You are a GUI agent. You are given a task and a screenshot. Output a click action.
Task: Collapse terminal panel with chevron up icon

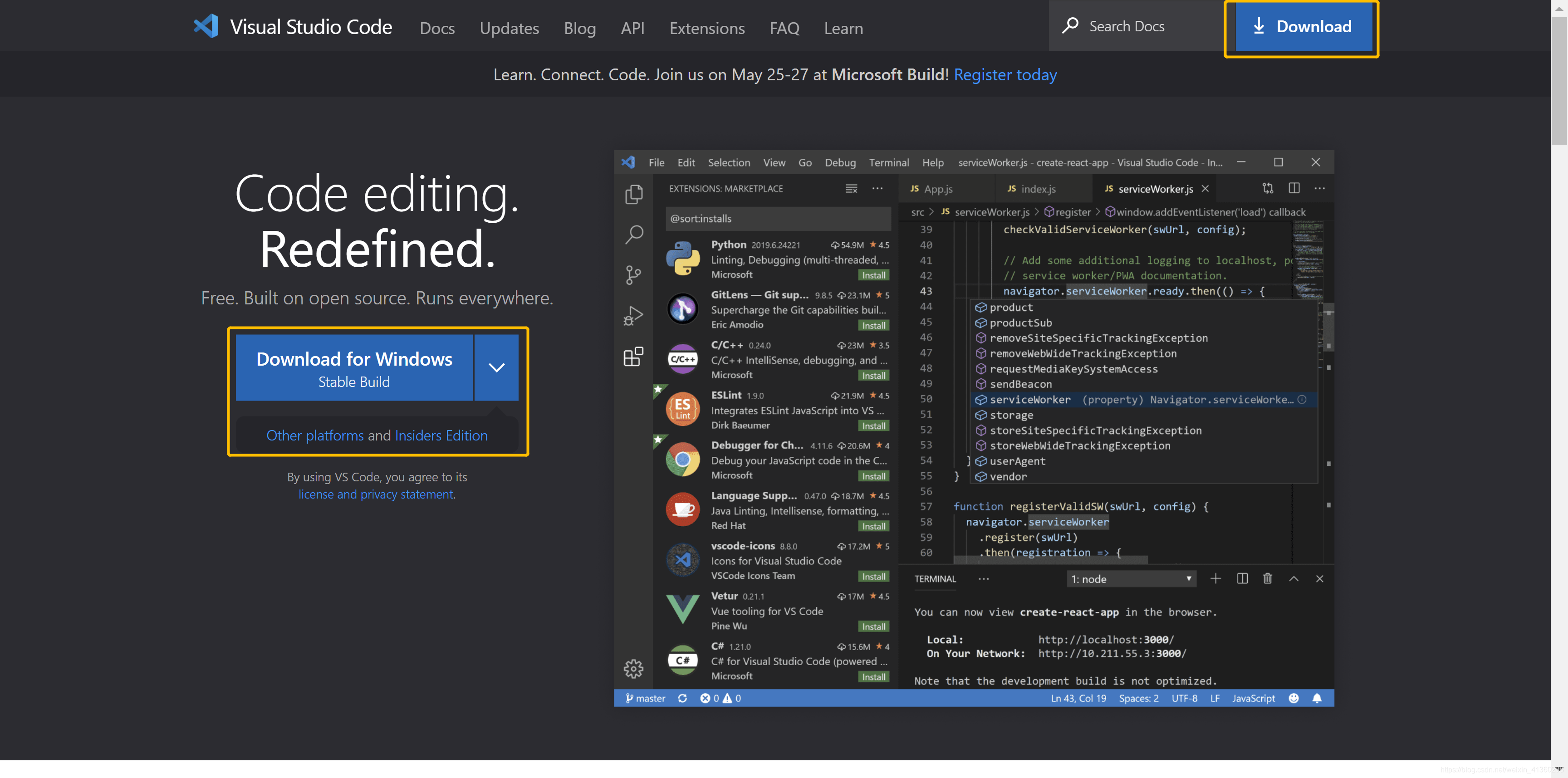point(1294,578)
